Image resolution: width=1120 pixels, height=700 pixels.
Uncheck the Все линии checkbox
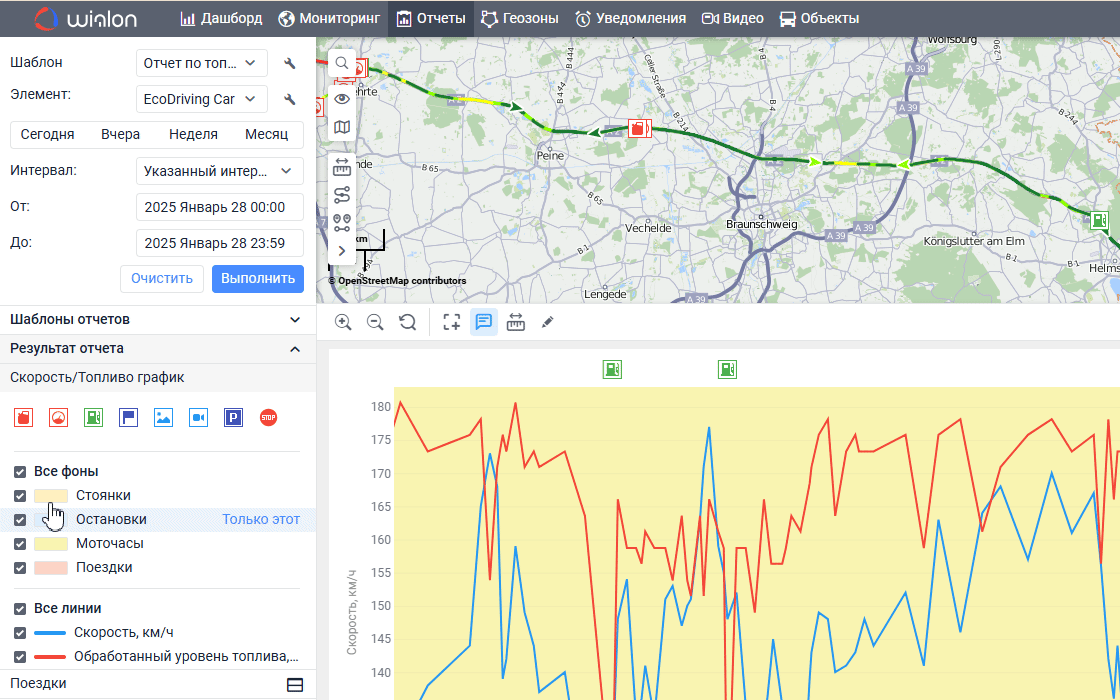[20, 609]
